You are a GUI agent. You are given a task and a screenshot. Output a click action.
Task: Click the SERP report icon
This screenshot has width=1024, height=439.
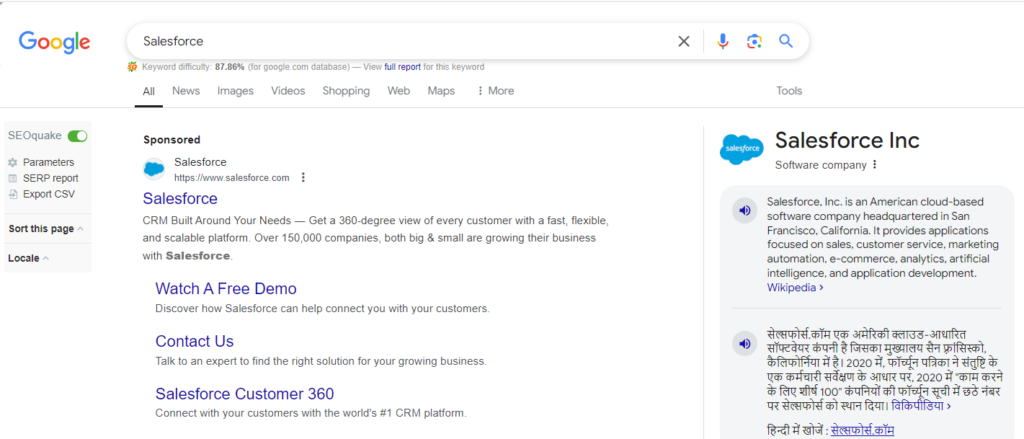pos(12,178)
